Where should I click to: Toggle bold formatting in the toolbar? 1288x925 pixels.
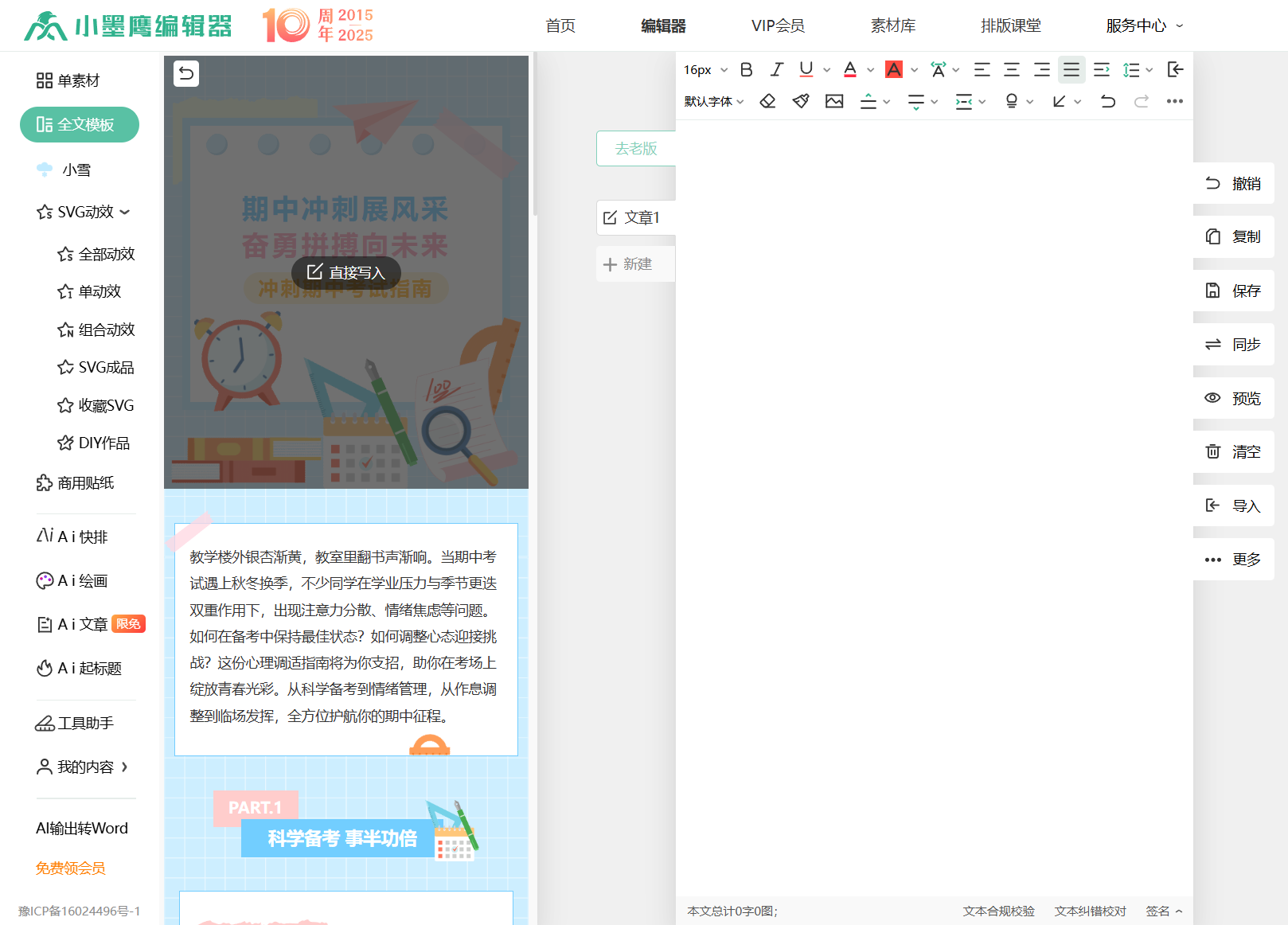coord(746,70)
